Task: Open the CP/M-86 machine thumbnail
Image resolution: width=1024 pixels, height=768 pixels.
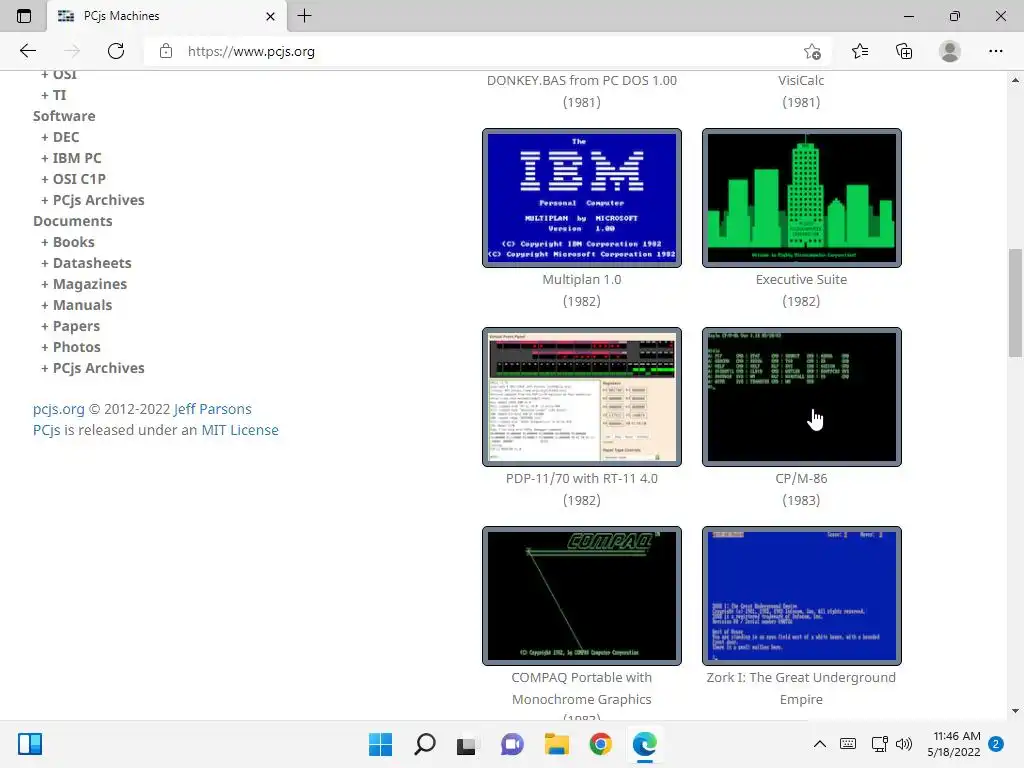Action: click(801, 397)
